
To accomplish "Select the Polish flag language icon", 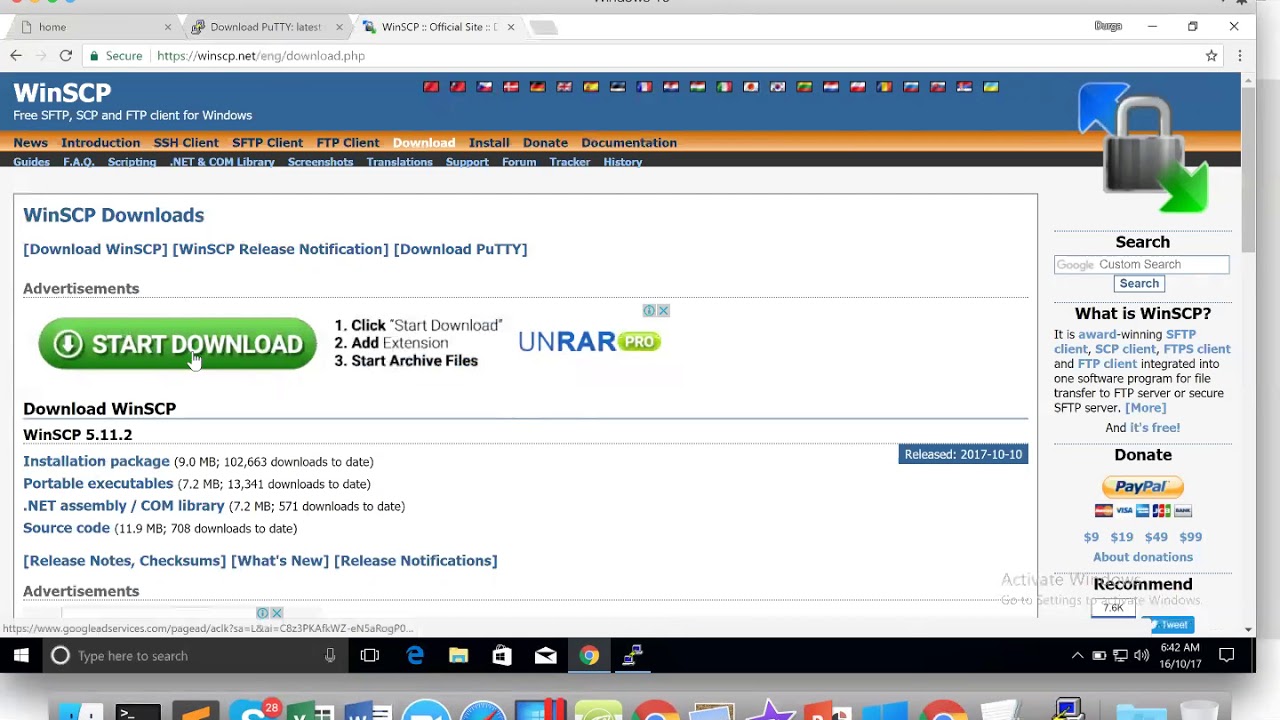I will point(857,87).
